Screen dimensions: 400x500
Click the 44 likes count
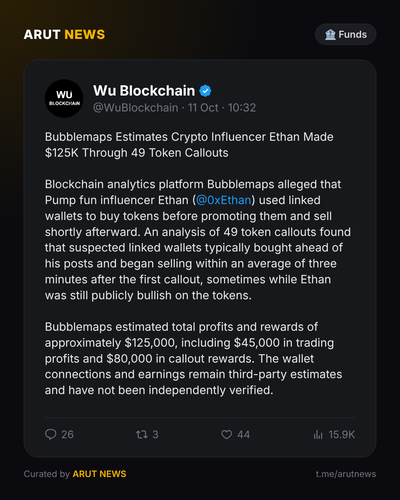coord(243,434)
